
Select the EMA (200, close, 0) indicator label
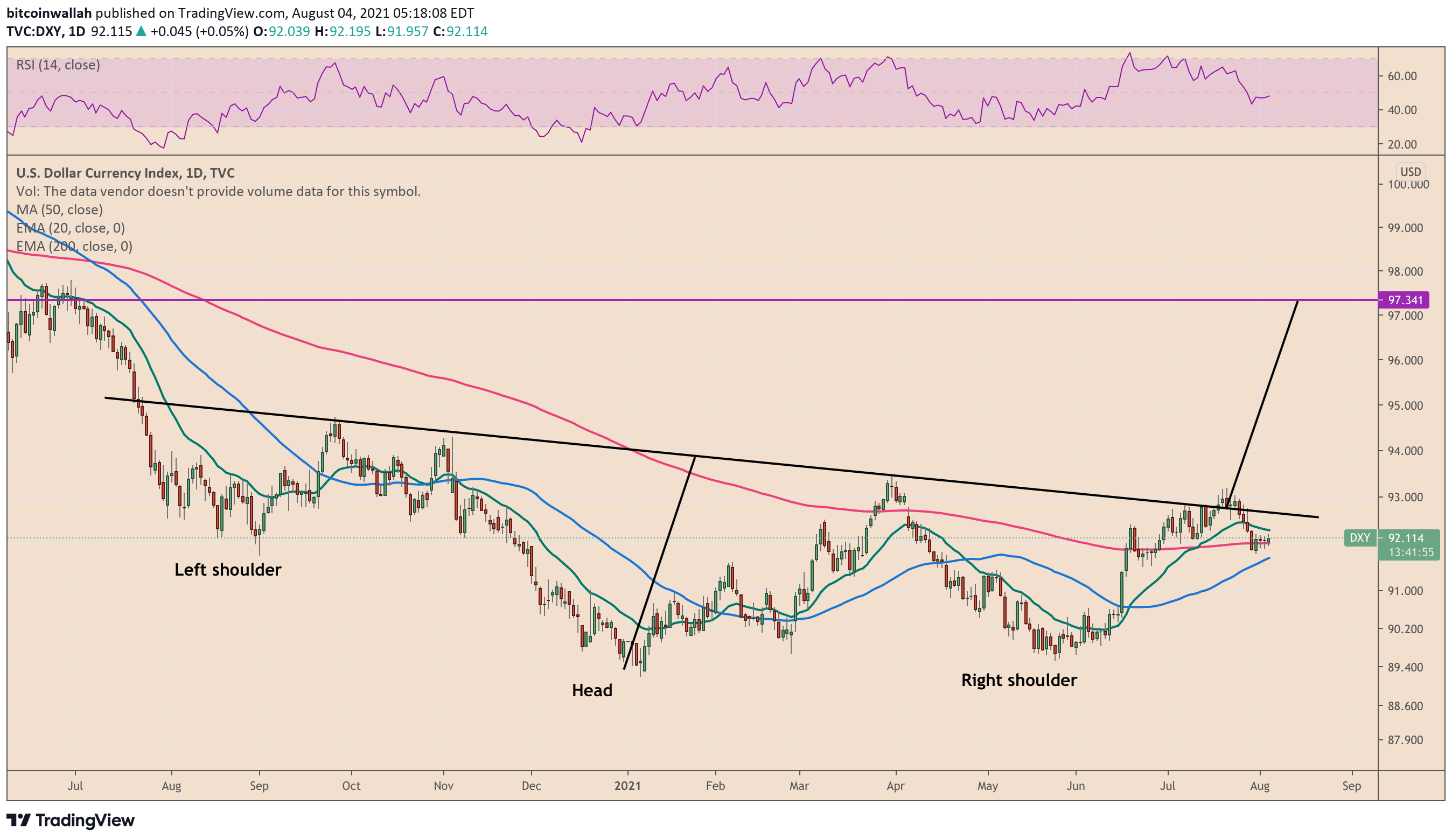point(74,247)
